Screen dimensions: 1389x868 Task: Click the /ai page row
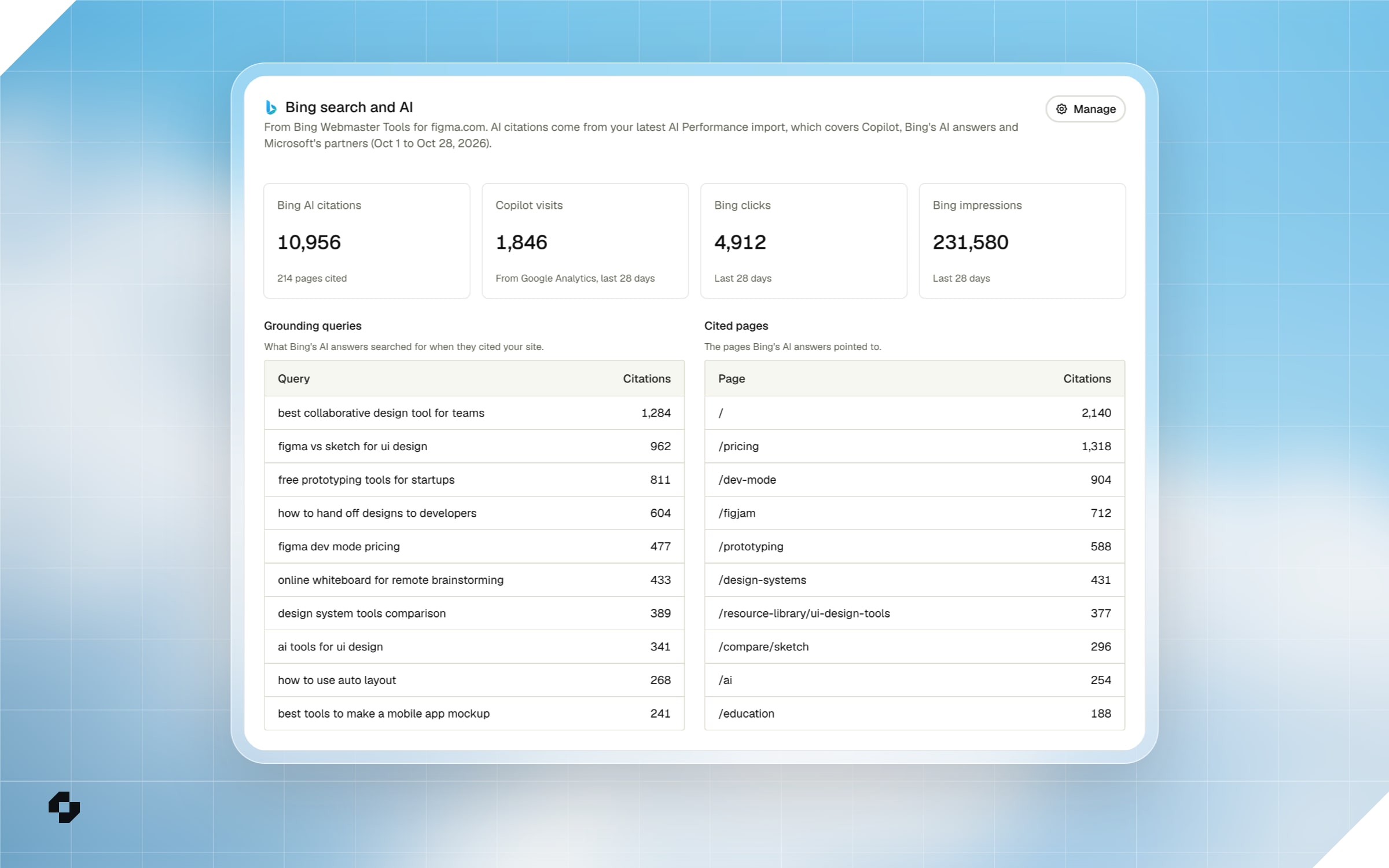pyautogui.click(x=915, y=680)
